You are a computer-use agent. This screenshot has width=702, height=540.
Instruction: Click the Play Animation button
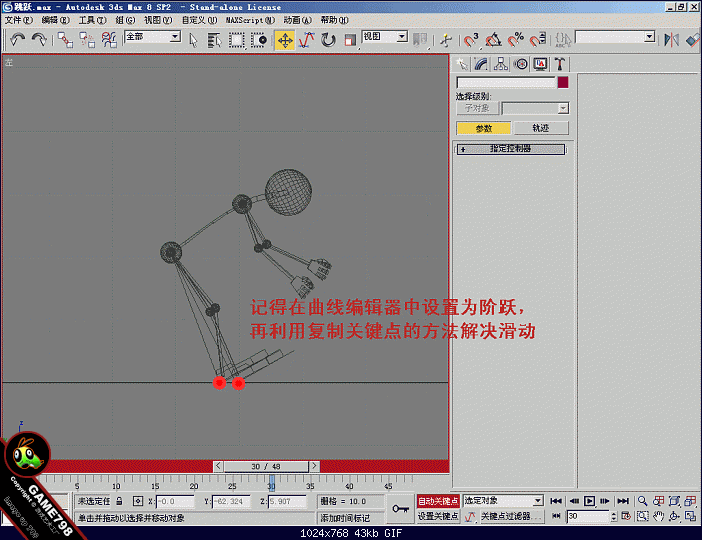tap(590, 501)
